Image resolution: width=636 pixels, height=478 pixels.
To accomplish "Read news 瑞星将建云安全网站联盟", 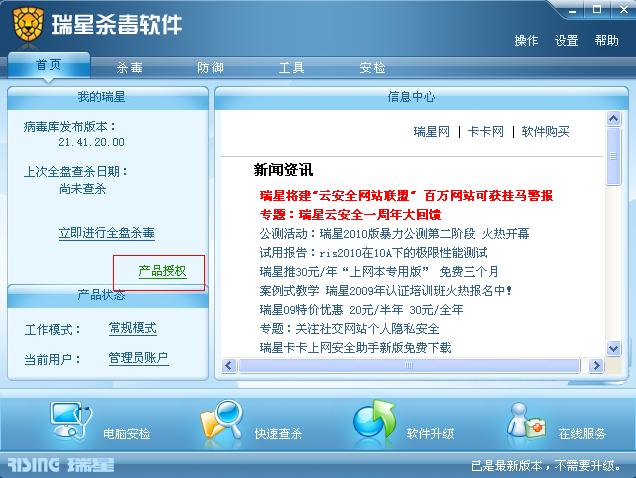I will click(406, 196).
